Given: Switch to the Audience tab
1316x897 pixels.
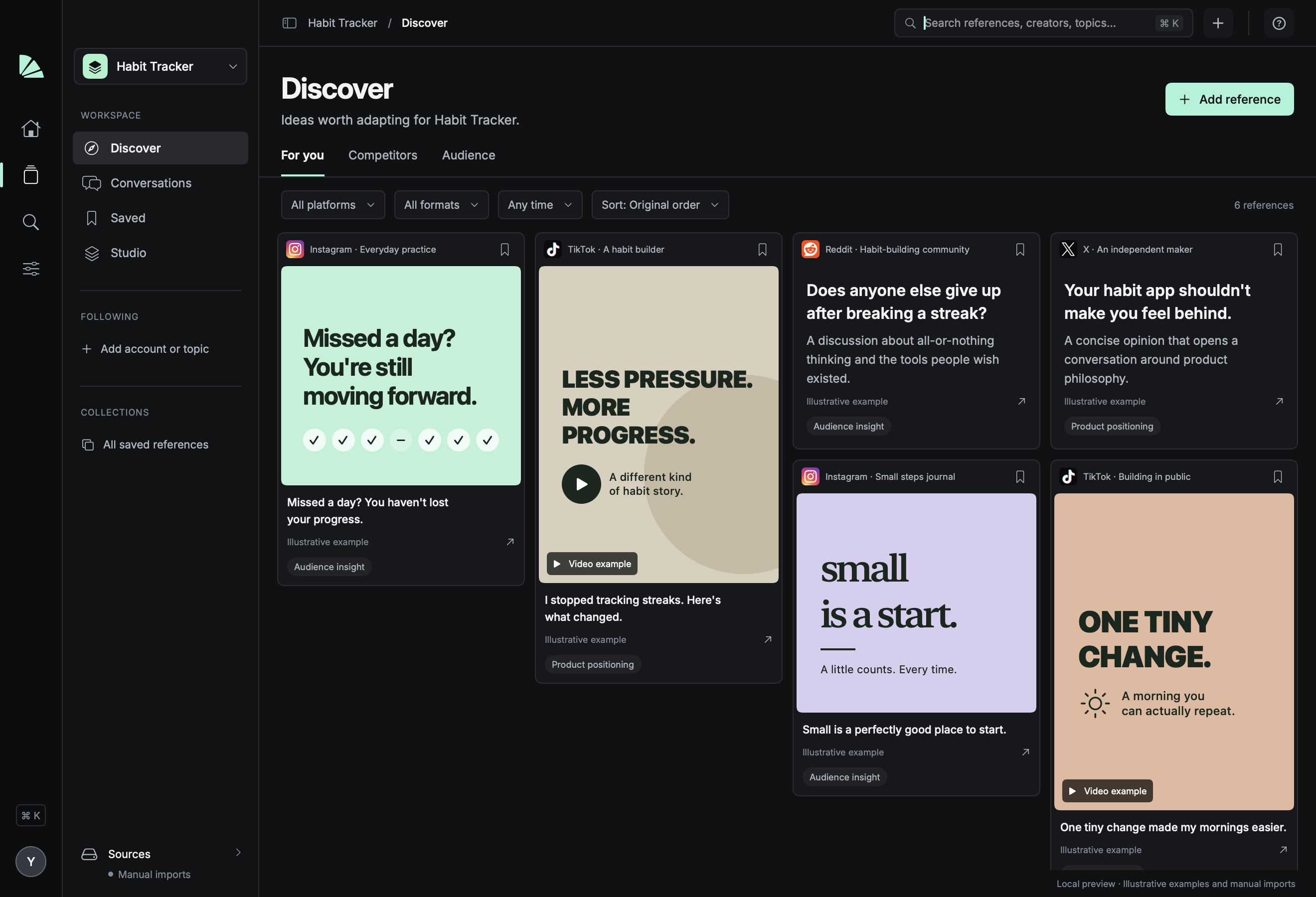Looking at the screenshot, I should pyautogui.click(x=468, y=155).
